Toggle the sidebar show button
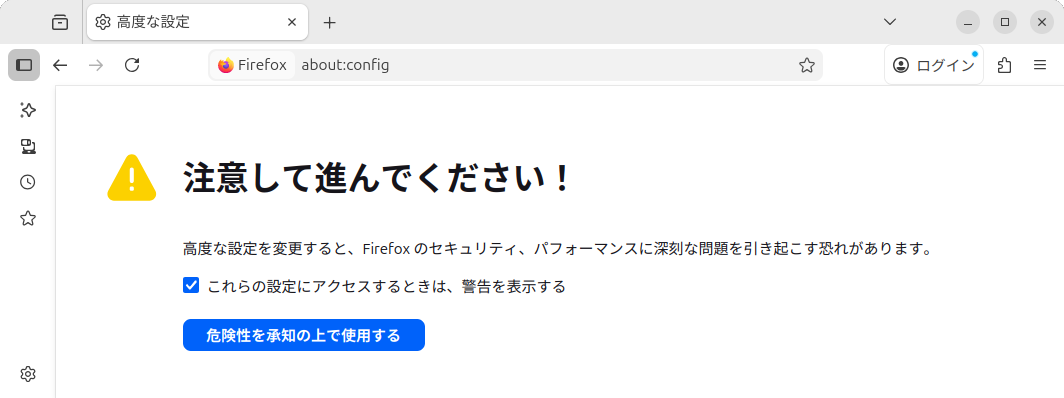Viewport: 1064px width, 398px height. pos(24,65)
